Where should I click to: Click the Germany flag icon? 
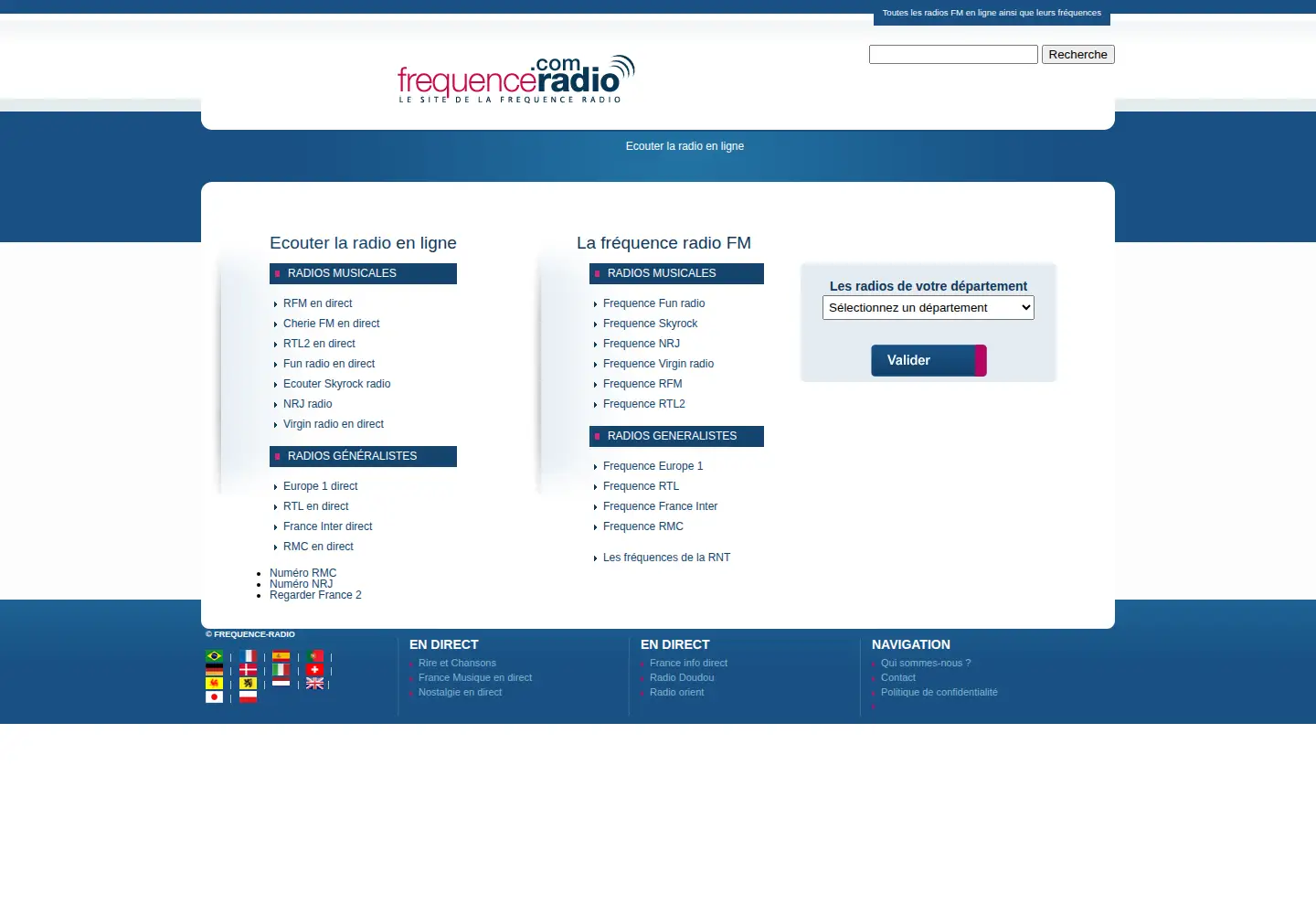click(214, 670)
